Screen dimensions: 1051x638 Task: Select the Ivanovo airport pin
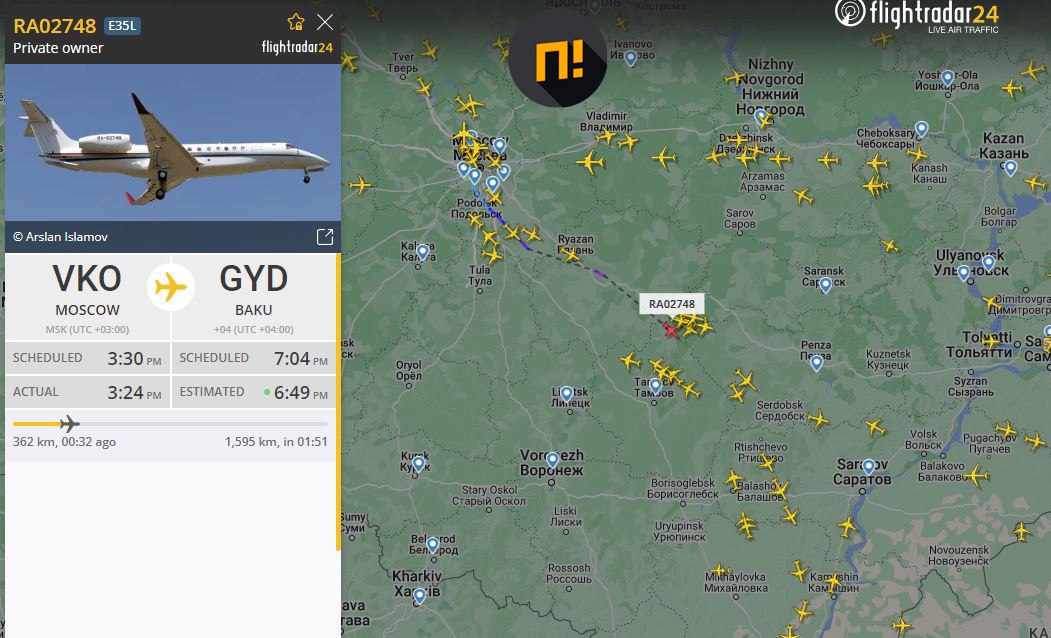tap(631, 58)
